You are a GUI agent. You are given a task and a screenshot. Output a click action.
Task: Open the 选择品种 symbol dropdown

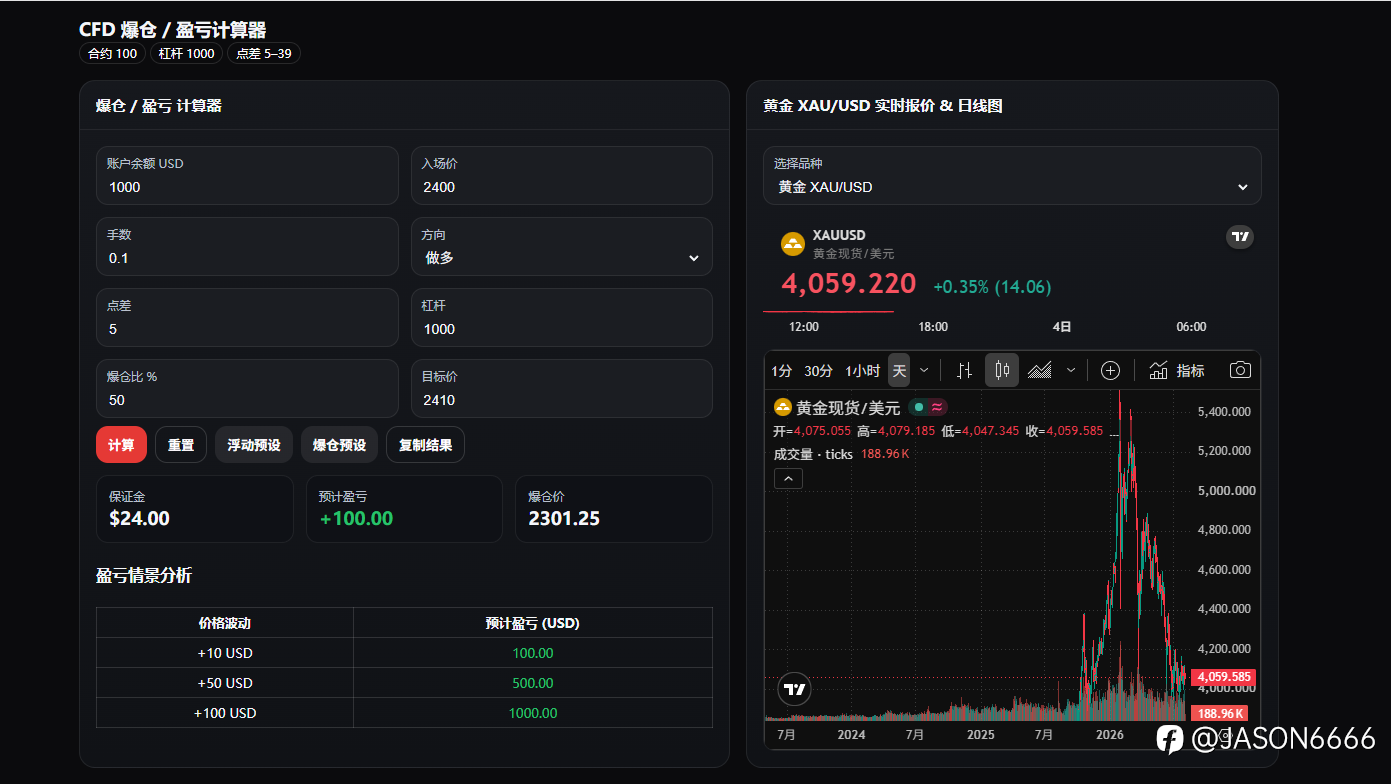(1012, 176)
